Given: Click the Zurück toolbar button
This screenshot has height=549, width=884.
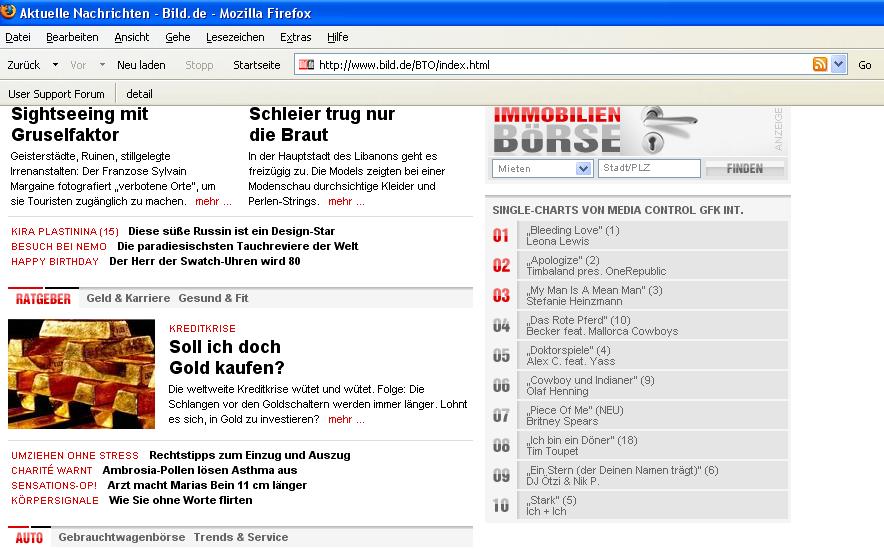Looking at the screenshot, I should [x=24, y=65].
